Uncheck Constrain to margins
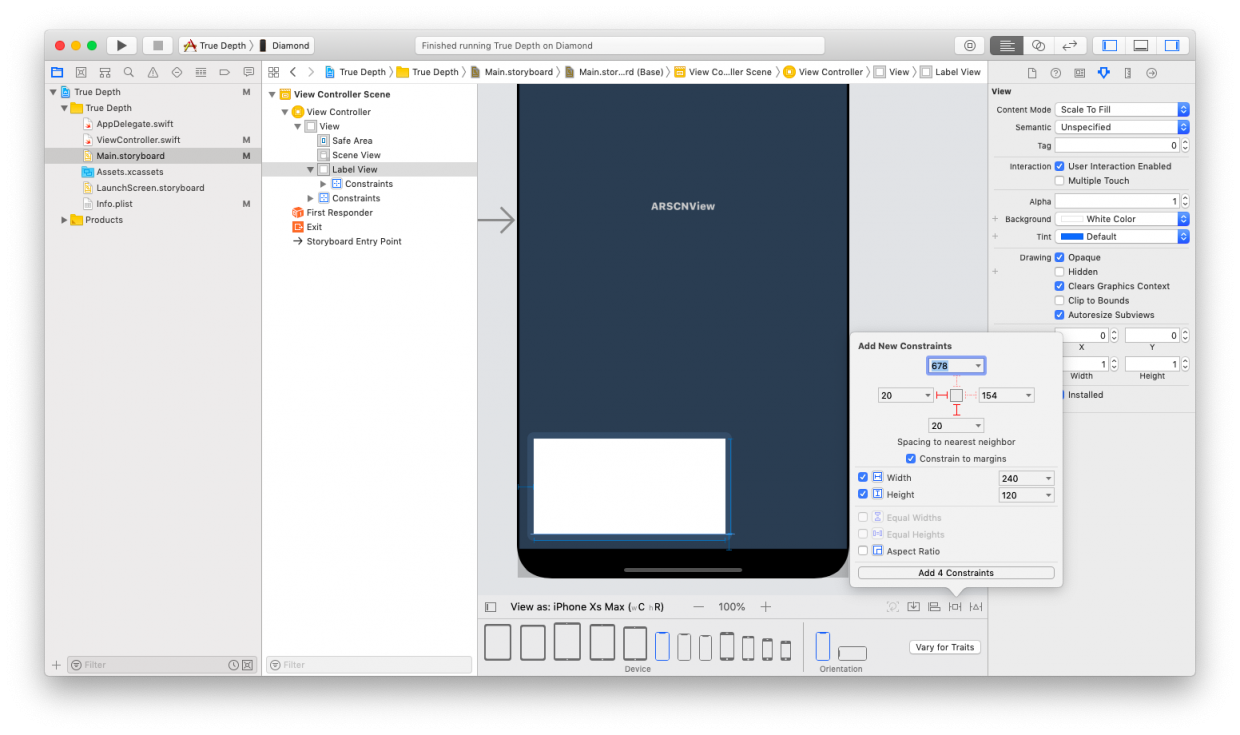1240x735 pixels. click(911, 458)
